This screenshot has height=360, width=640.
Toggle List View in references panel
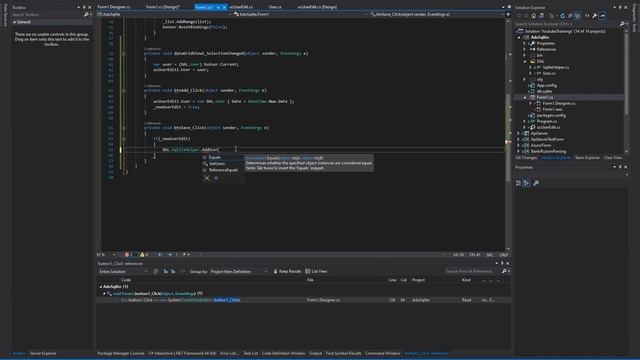click(316, 271)
